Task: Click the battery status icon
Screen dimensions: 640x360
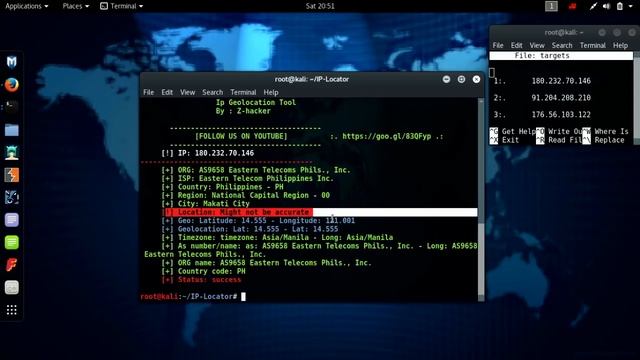Action: (x=620, y=6)
